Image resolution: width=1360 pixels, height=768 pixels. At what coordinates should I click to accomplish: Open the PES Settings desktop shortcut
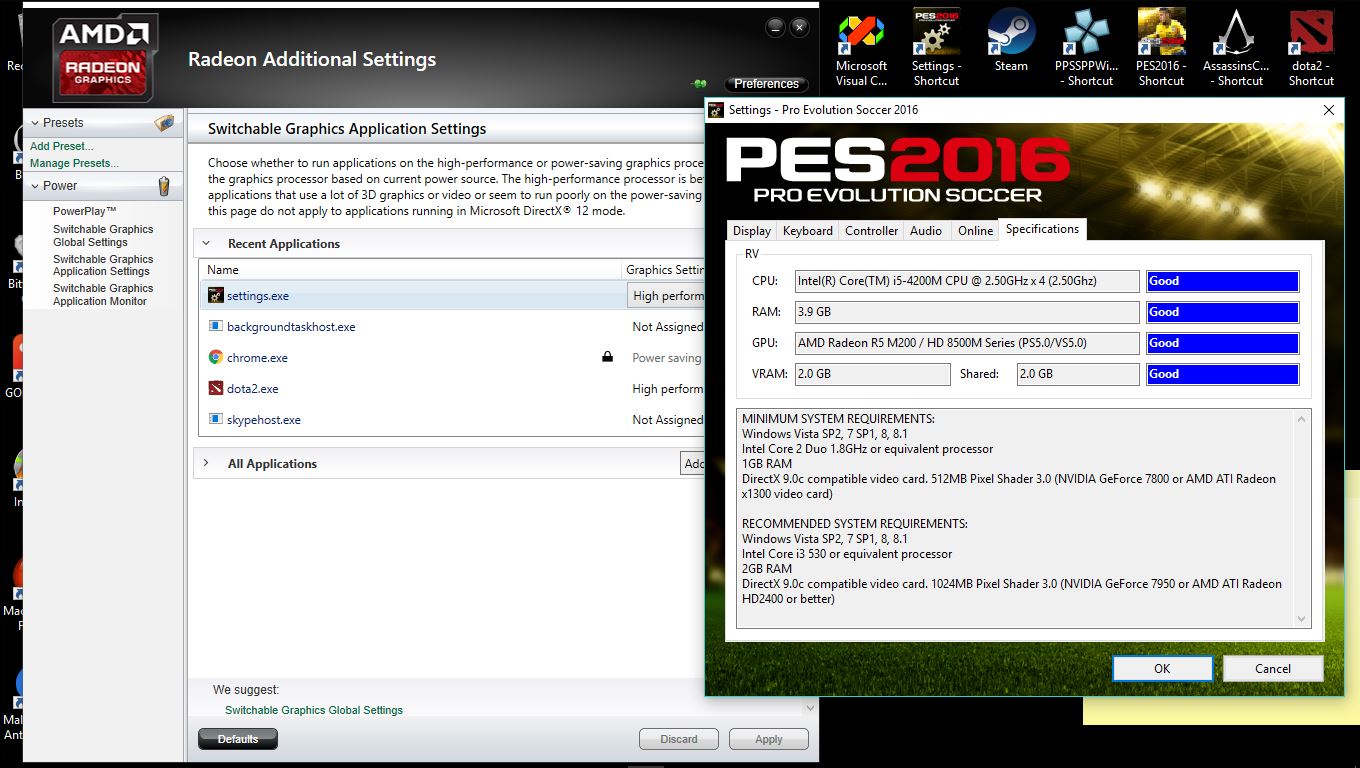pyautogui.click(x=936, y=49)
